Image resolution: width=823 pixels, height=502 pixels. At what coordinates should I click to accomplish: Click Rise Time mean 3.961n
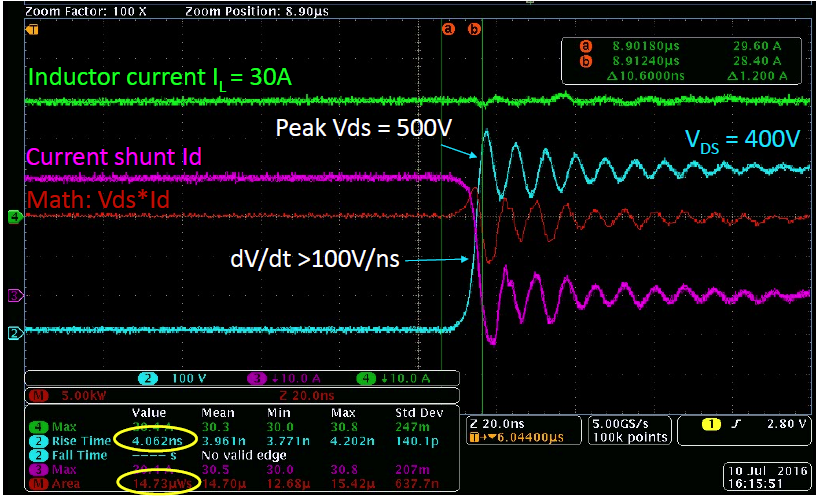click(224, 441)
